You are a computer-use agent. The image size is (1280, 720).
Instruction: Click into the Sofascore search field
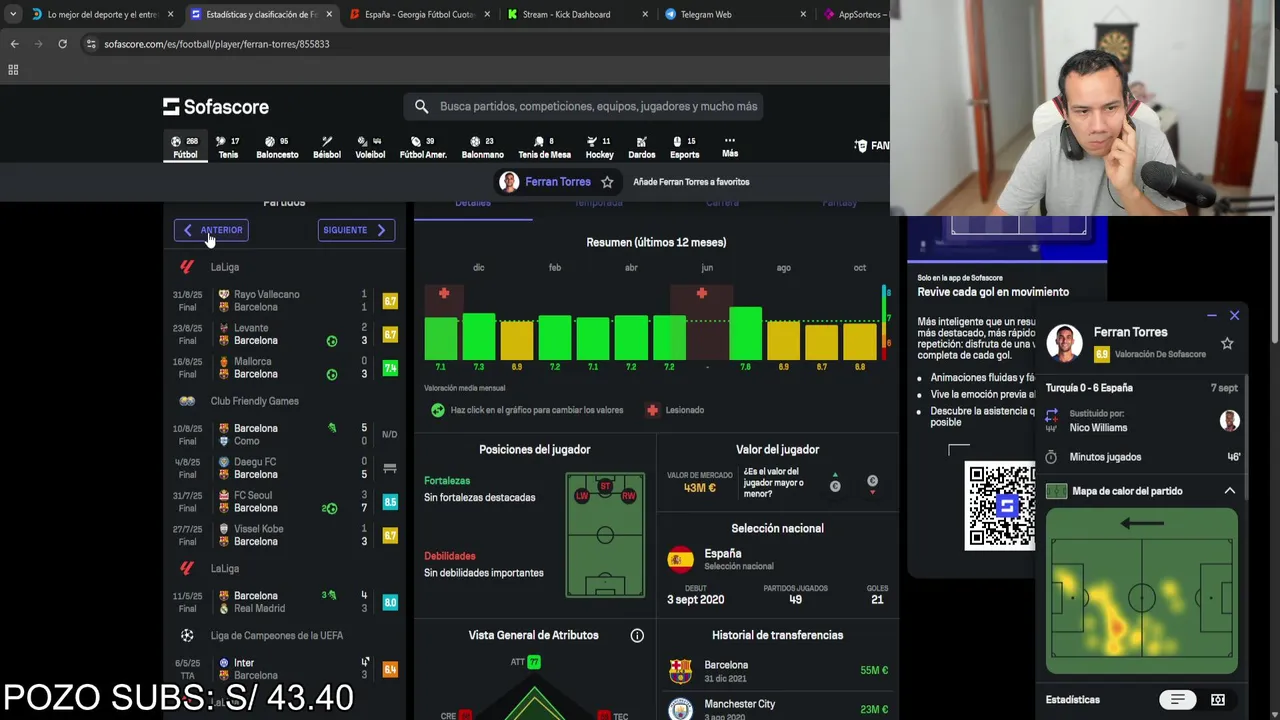(x=583, y=106)
